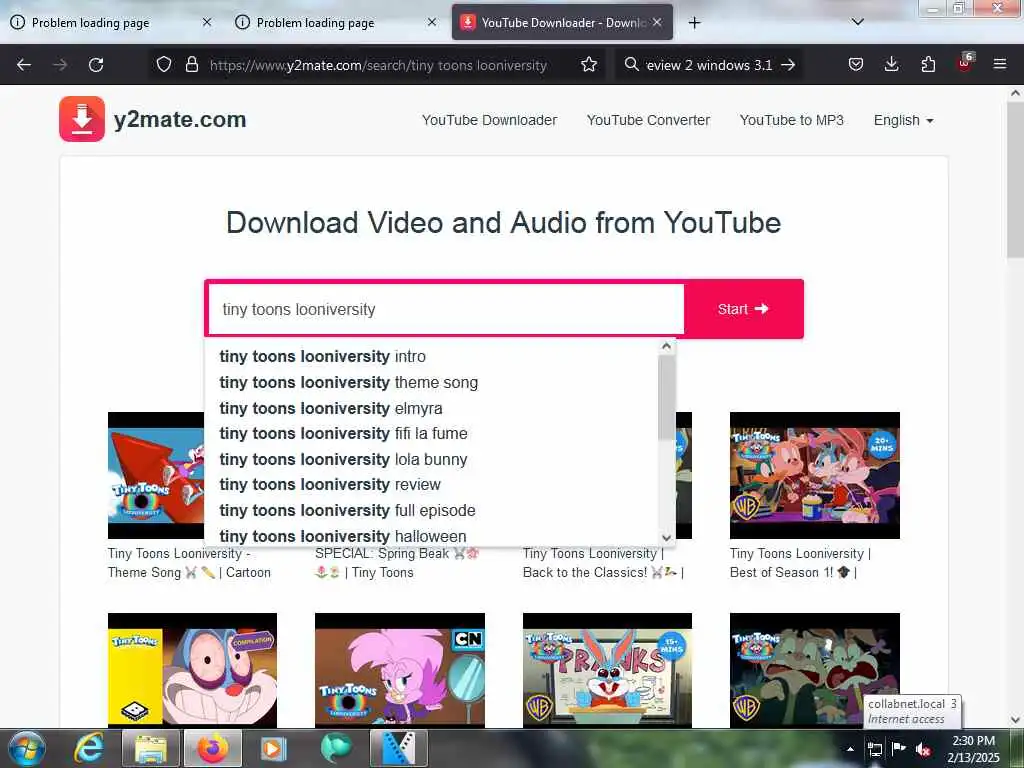Click the y2mate video search input field
The height and width of the screenshot is (768, 1024).
[x=445, y=309]
